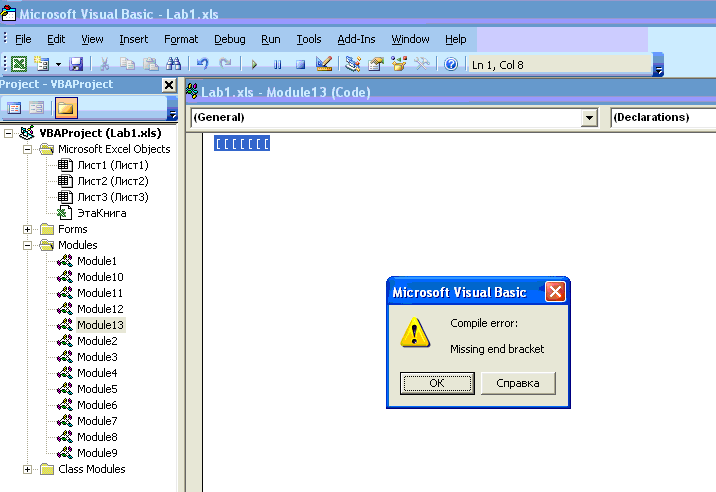Select Лист3 (Лист3) in project tree
This screenshot has width=716, height=492.
[x=113, y=197]
